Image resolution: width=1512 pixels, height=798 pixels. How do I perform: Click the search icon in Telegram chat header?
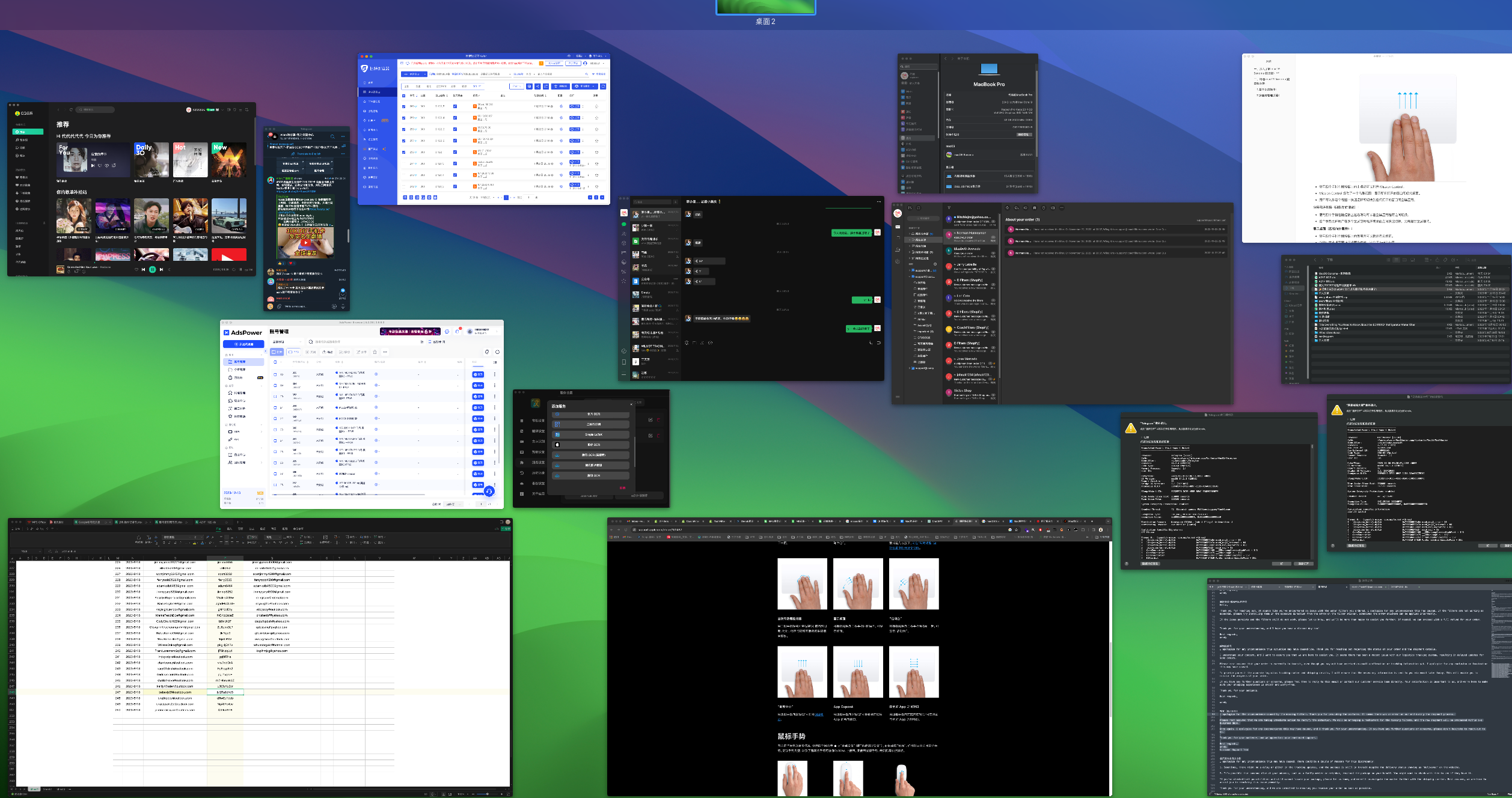click(x=332, y=136)
